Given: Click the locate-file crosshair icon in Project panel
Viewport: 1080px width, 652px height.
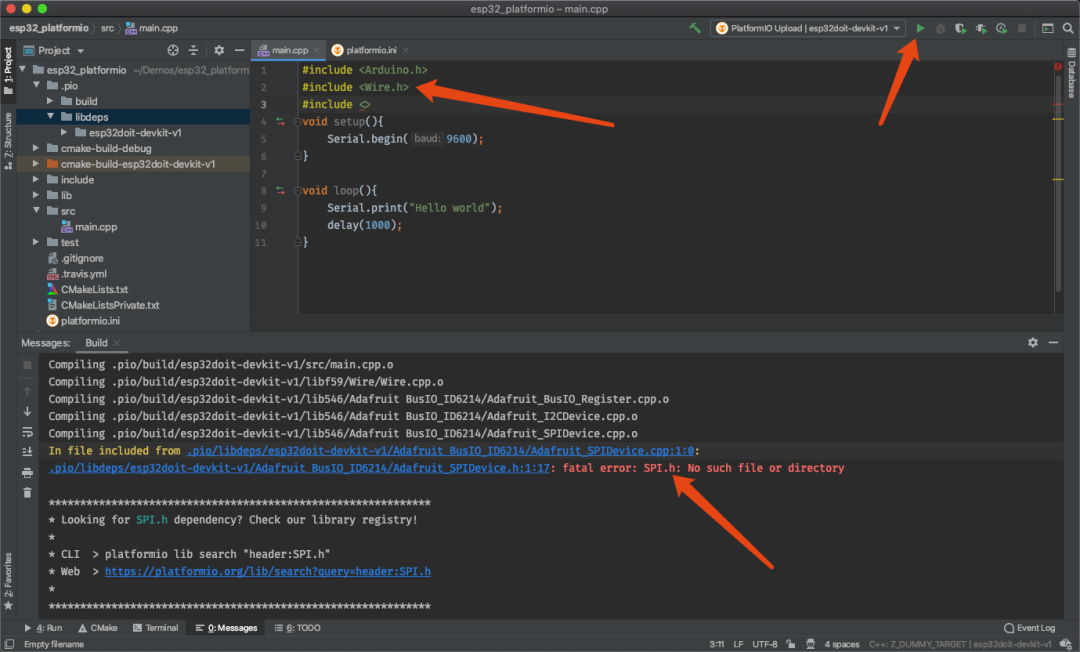Looking at the screenshot, I should tap(173, 50).
